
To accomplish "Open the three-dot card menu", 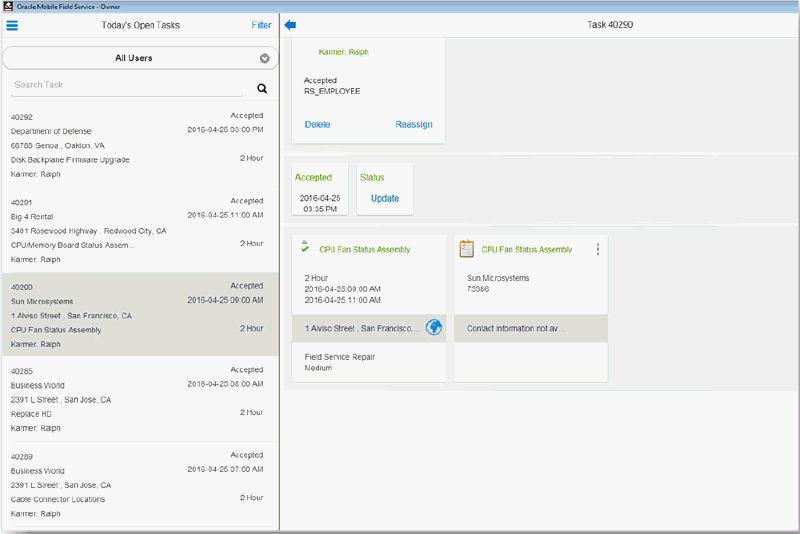I will tap(597, 249).
